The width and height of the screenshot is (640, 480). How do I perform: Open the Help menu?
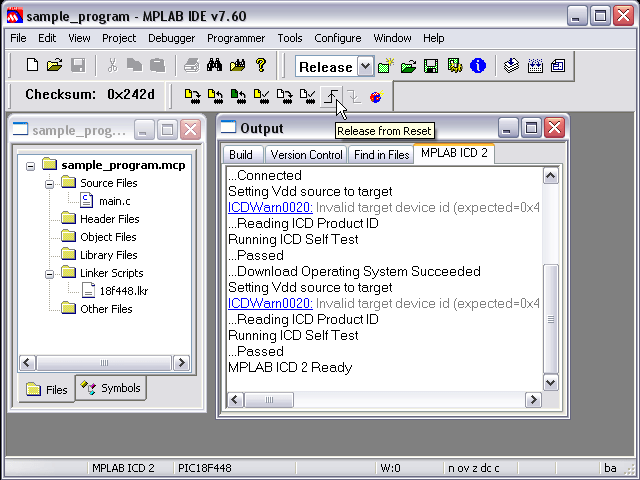(x=433, y=38)
